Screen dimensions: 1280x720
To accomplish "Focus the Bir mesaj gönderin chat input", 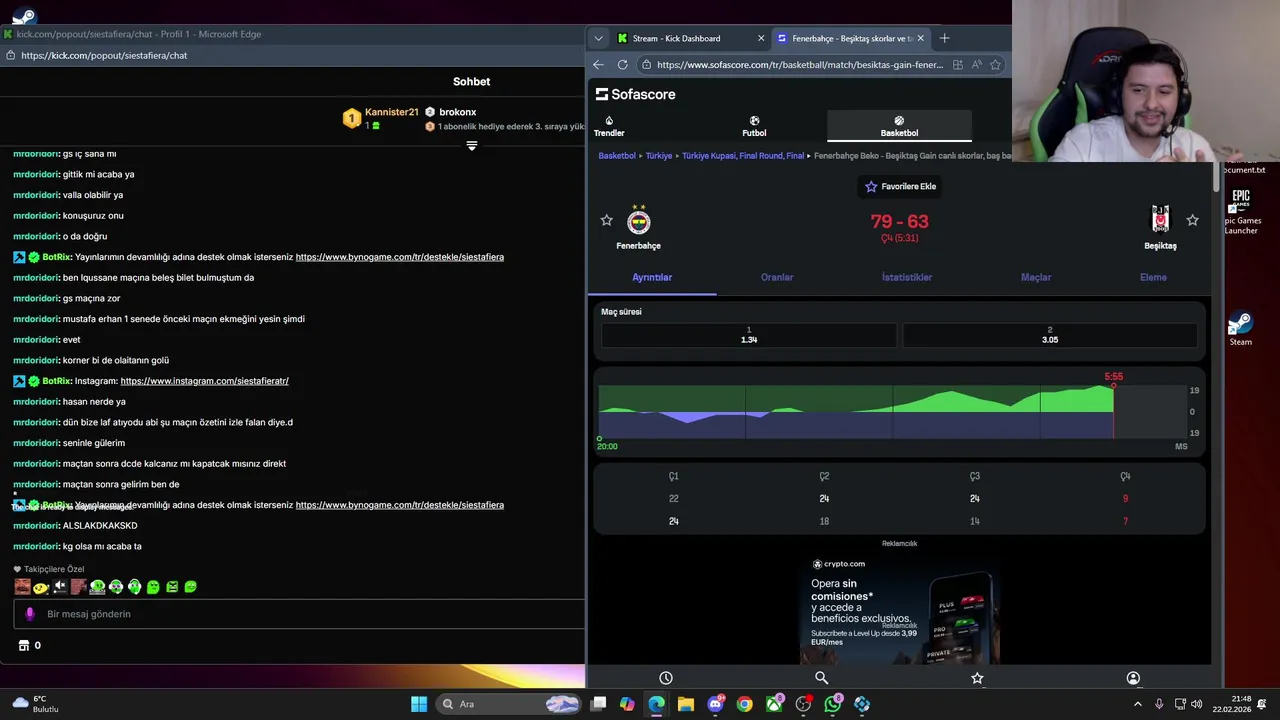I will (x=299, y=614).
